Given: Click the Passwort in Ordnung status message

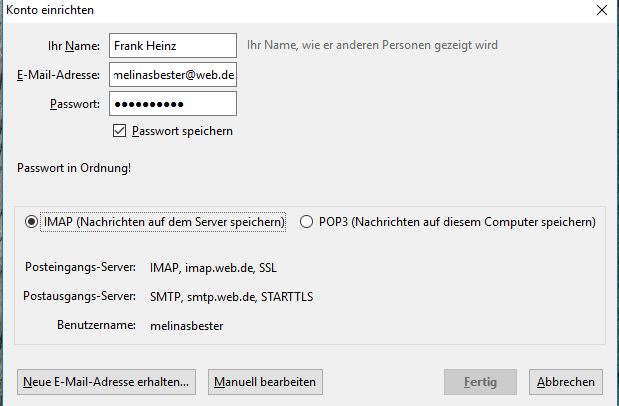Looking at the screenshot, I should 74,168.
